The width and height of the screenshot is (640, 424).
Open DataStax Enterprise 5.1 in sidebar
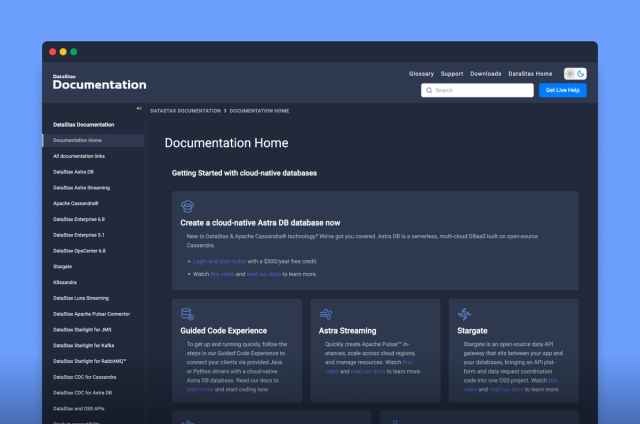tap(79, 235)
